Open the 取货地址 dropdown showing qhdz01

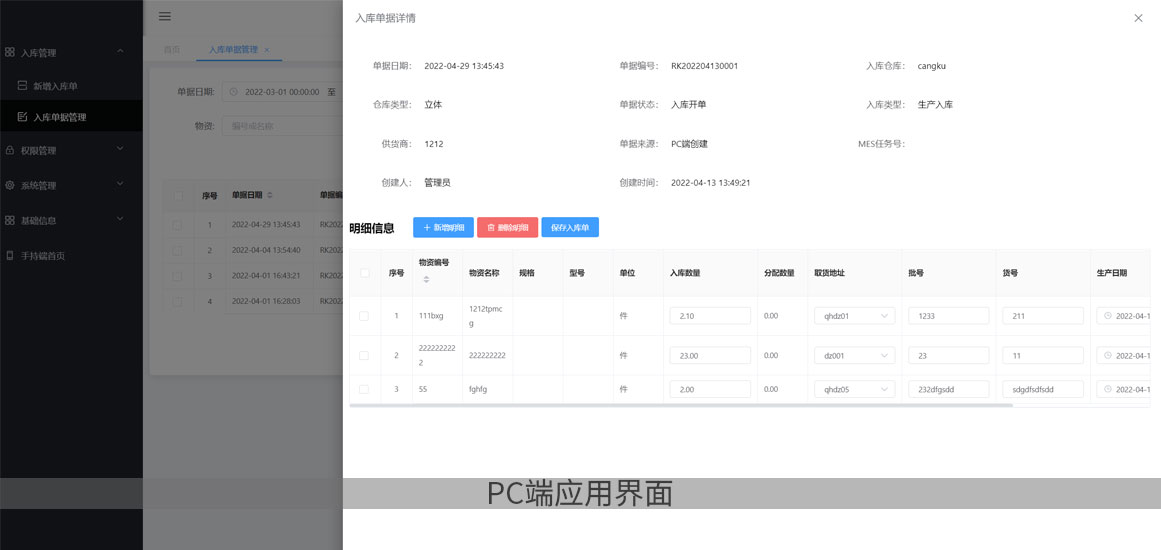[855, 316]
